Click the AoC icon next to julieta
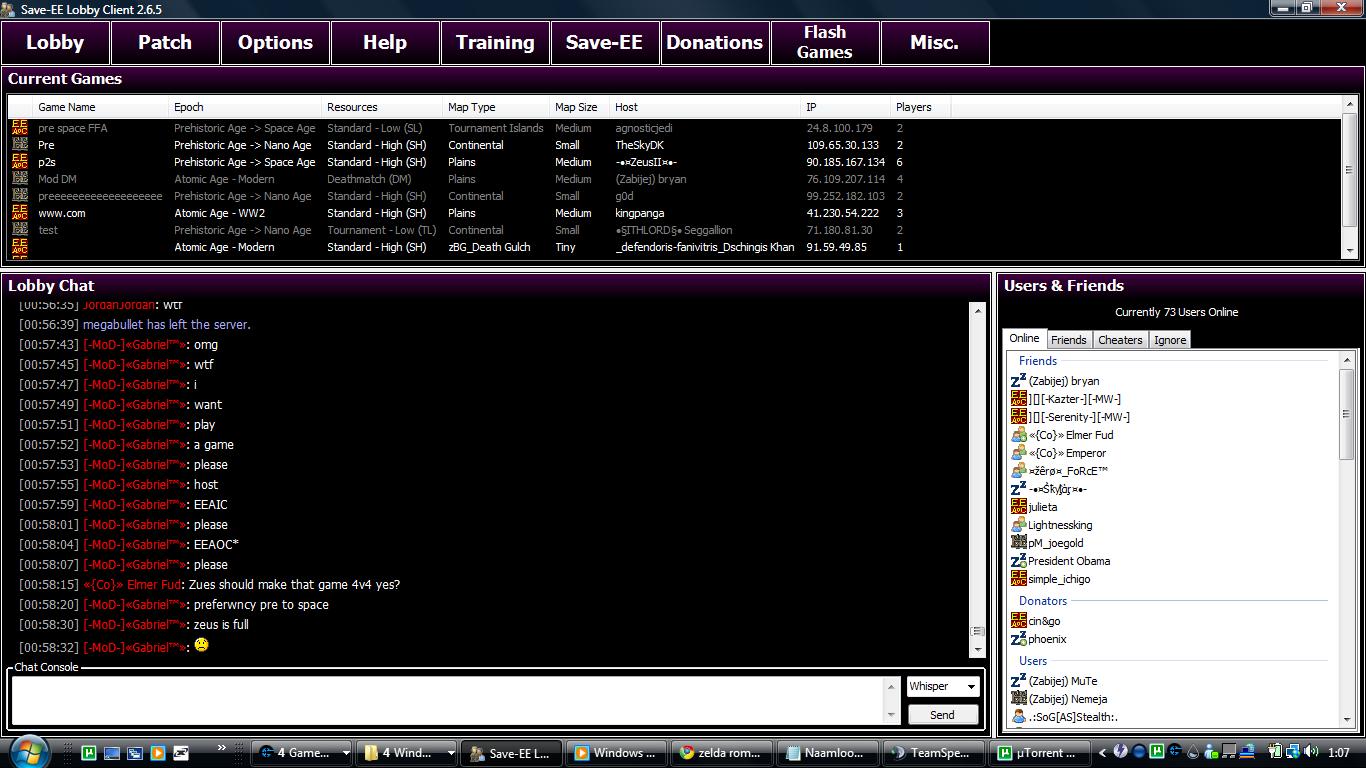 click(1018, 507)
